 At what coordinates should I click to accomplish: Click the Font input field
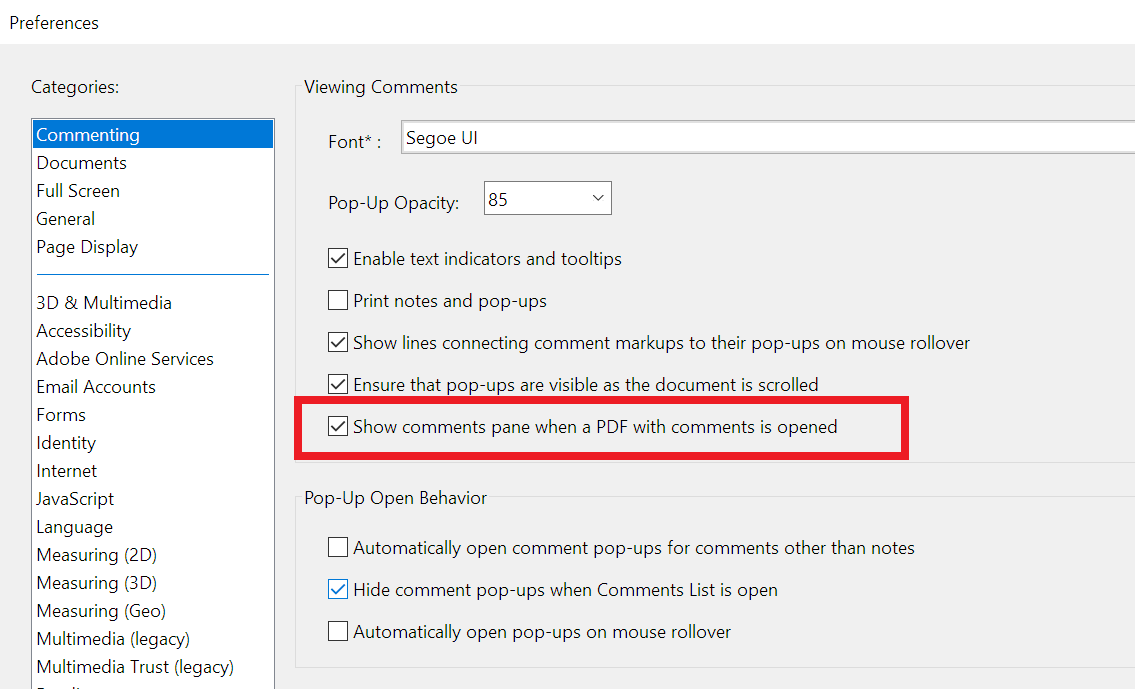pyautogui.click(x=600, y=137)
